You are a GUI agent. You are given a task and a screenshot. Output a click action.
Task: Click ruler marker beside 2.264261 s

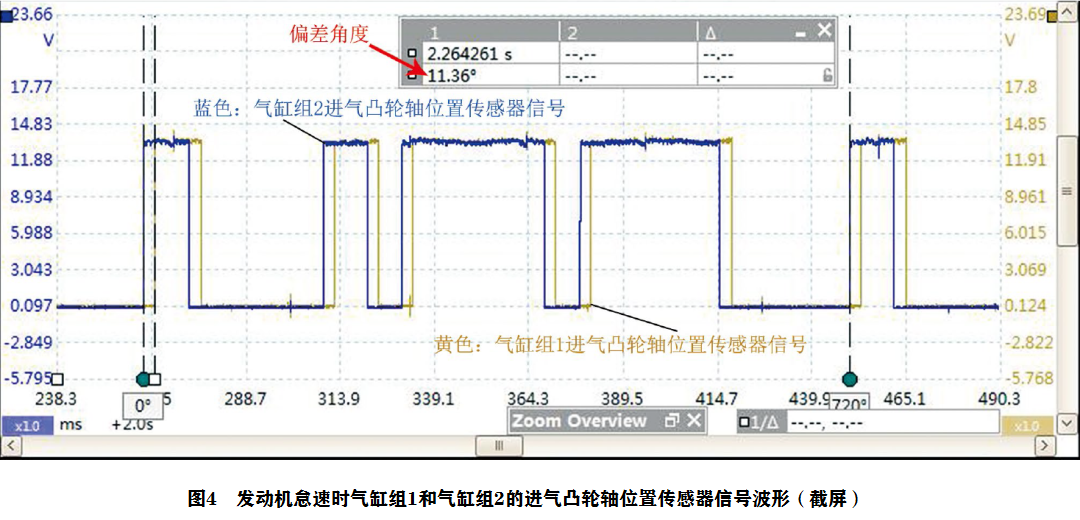tap(412, 52)
